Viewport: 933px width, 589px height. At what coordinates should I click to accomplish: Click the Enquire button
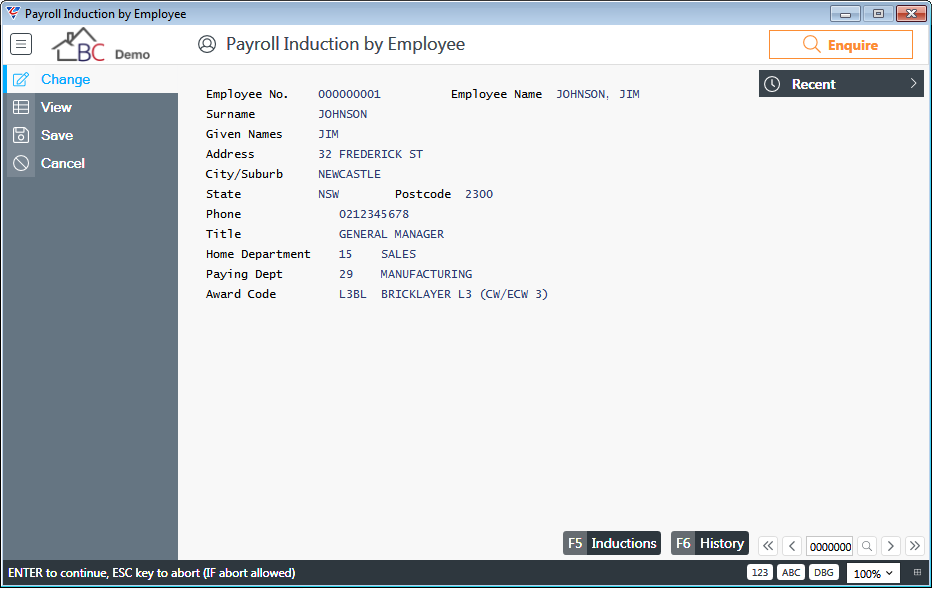click(841, 45)
